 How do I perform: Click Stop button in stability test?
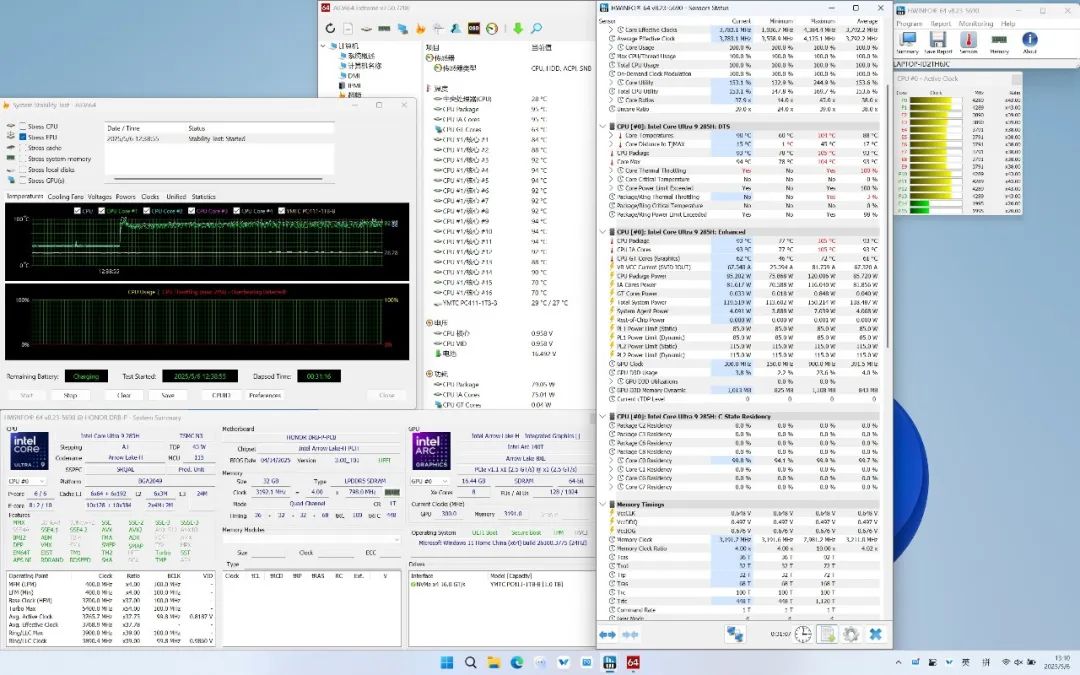70,395
